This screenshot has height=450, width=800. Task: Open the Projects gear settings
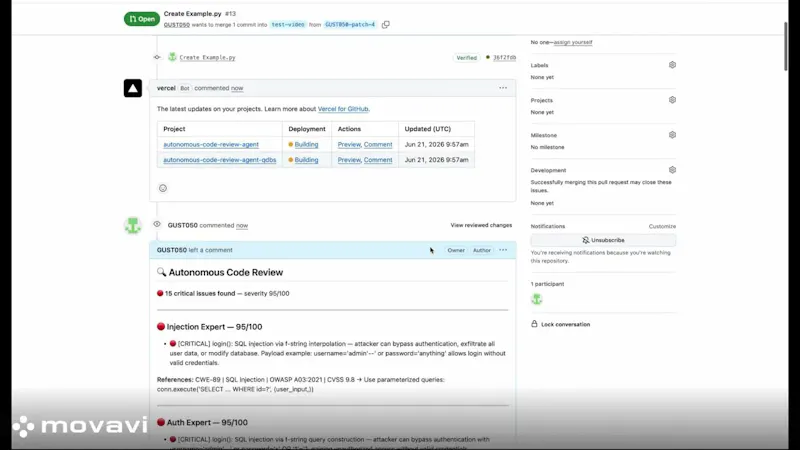click(x=672, y=100)
